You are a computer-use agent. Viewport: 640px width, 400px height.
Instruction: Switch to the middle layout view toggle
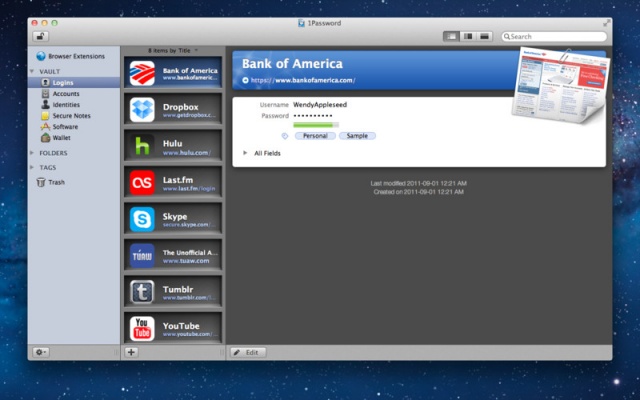tap(468, 36)
